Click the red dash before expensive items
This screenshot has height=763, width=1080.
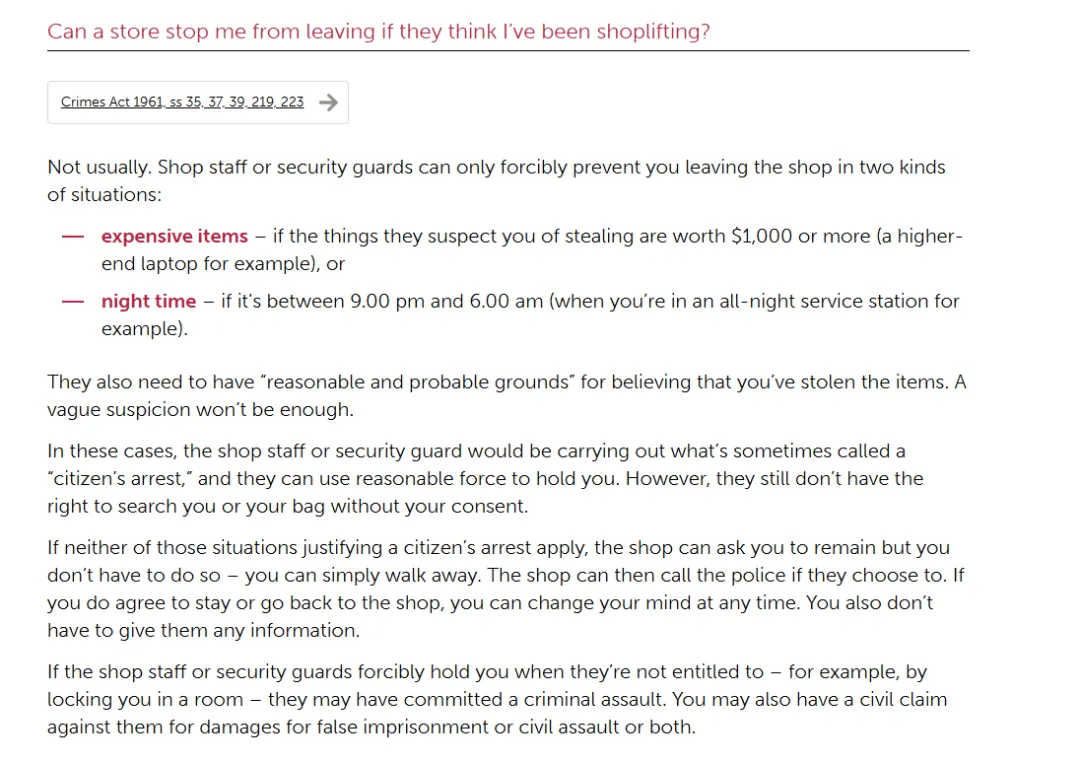(73, 236)
